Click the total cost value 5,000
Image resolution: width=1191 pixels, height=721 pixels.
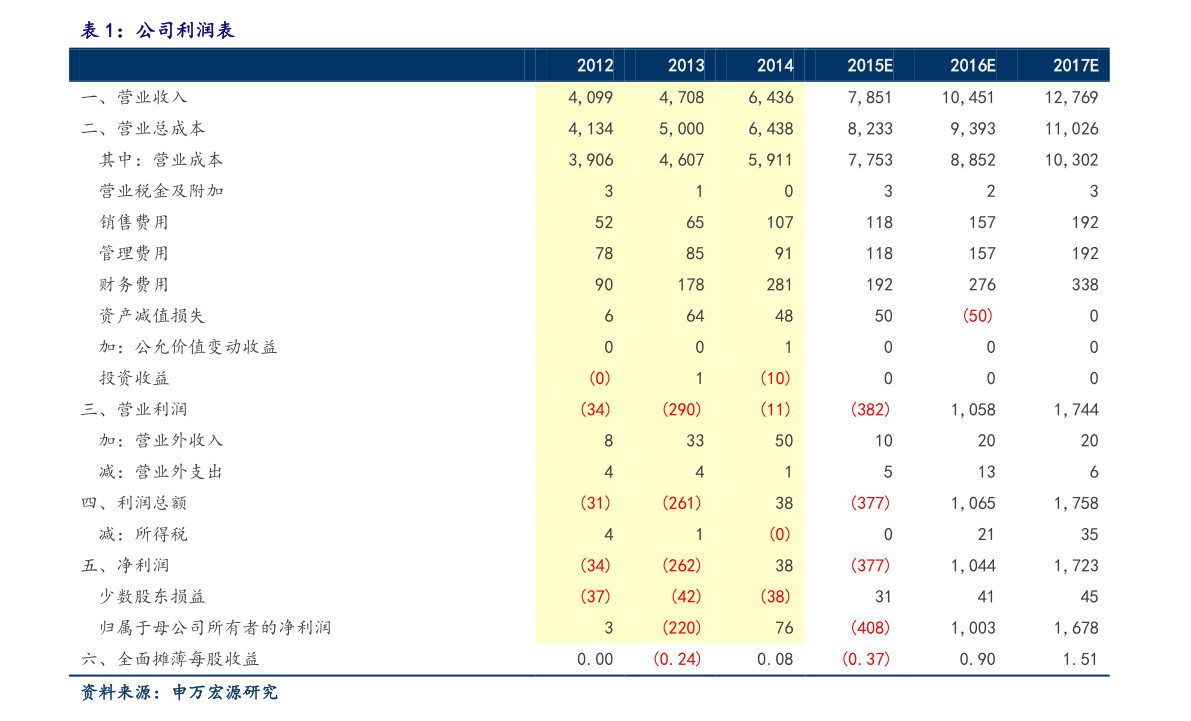point(681,128)
